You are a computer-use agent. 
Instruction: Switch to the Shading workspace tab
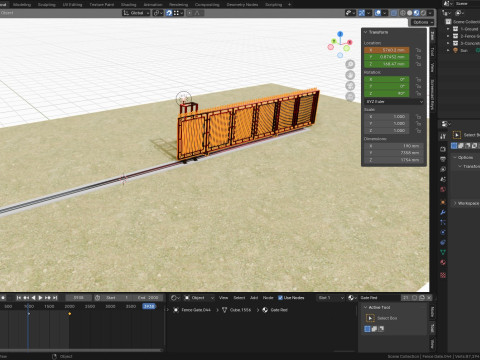pyautogui.click(x=128, y=5)
